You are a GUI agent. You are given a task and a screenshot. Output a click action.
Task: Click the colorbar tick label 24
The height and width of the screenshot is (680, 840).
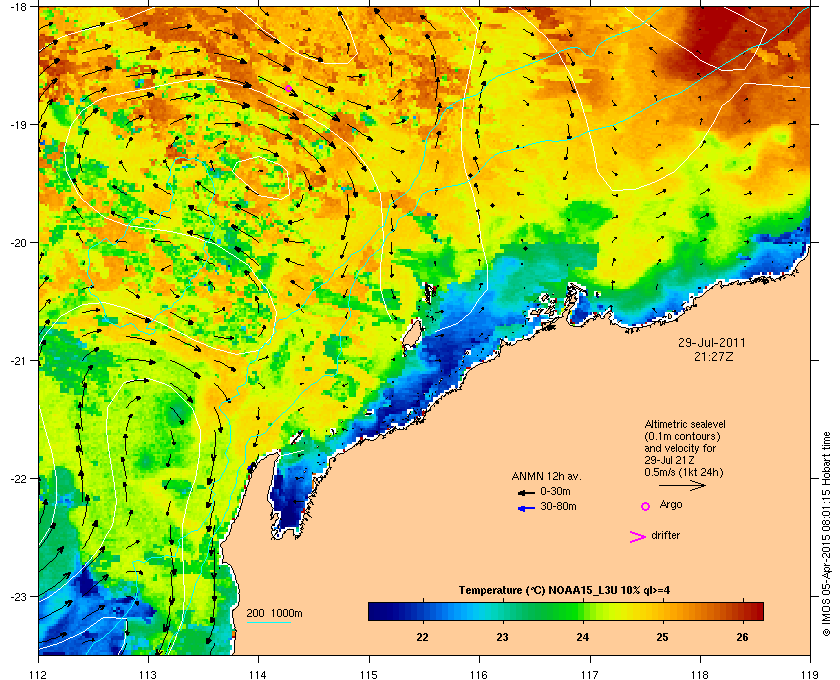(583, 637)
